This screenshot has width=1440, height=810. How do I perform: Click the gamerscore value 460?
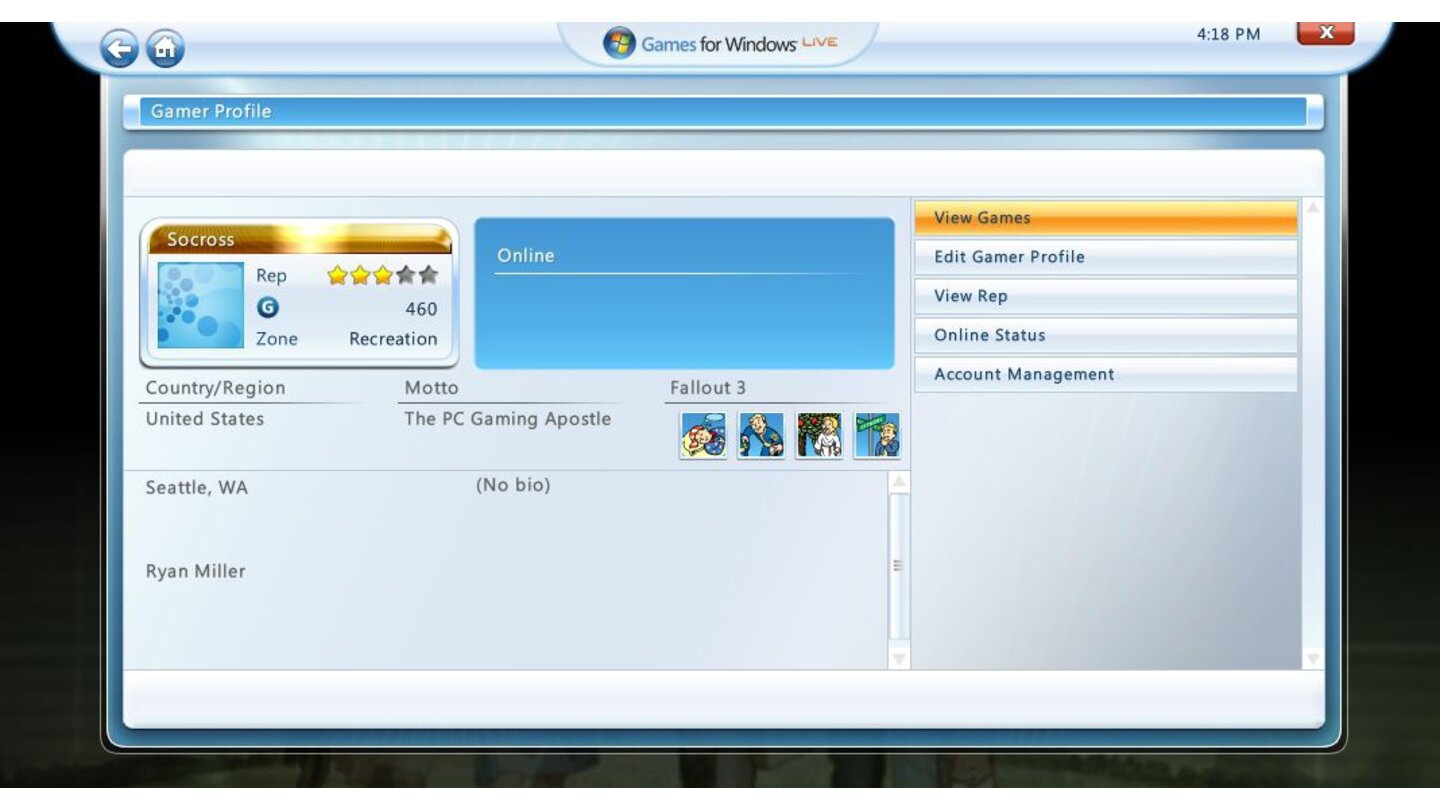tap(421, 309)
